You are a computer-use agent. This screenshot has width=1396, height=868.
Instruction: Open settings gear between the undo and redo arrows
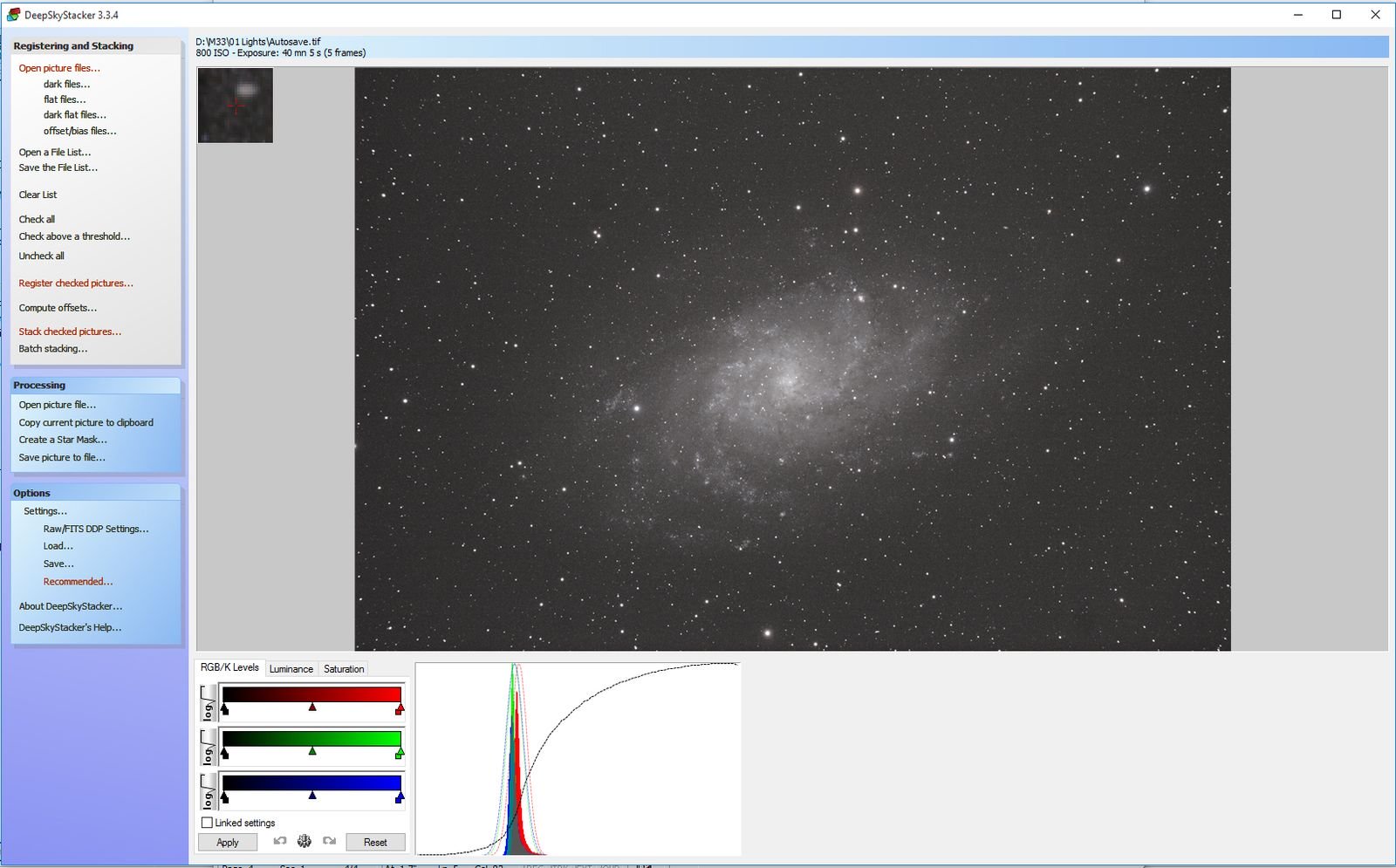click(x=304, y=841)
